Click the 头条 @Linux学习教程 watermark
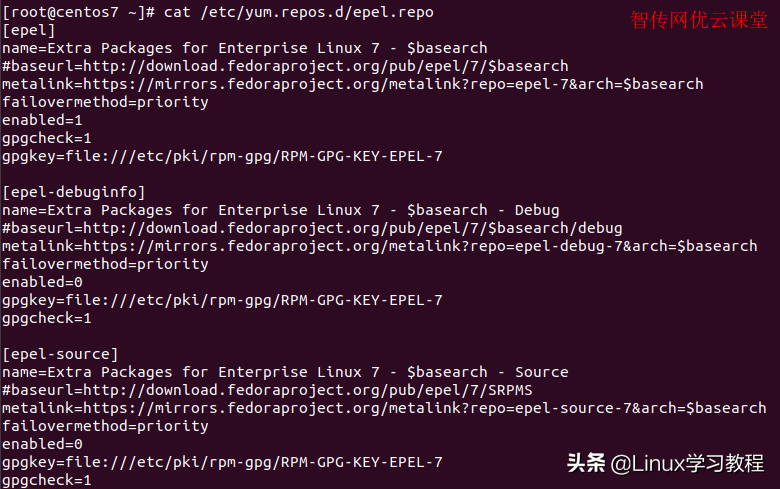 [x=666, y=463]
